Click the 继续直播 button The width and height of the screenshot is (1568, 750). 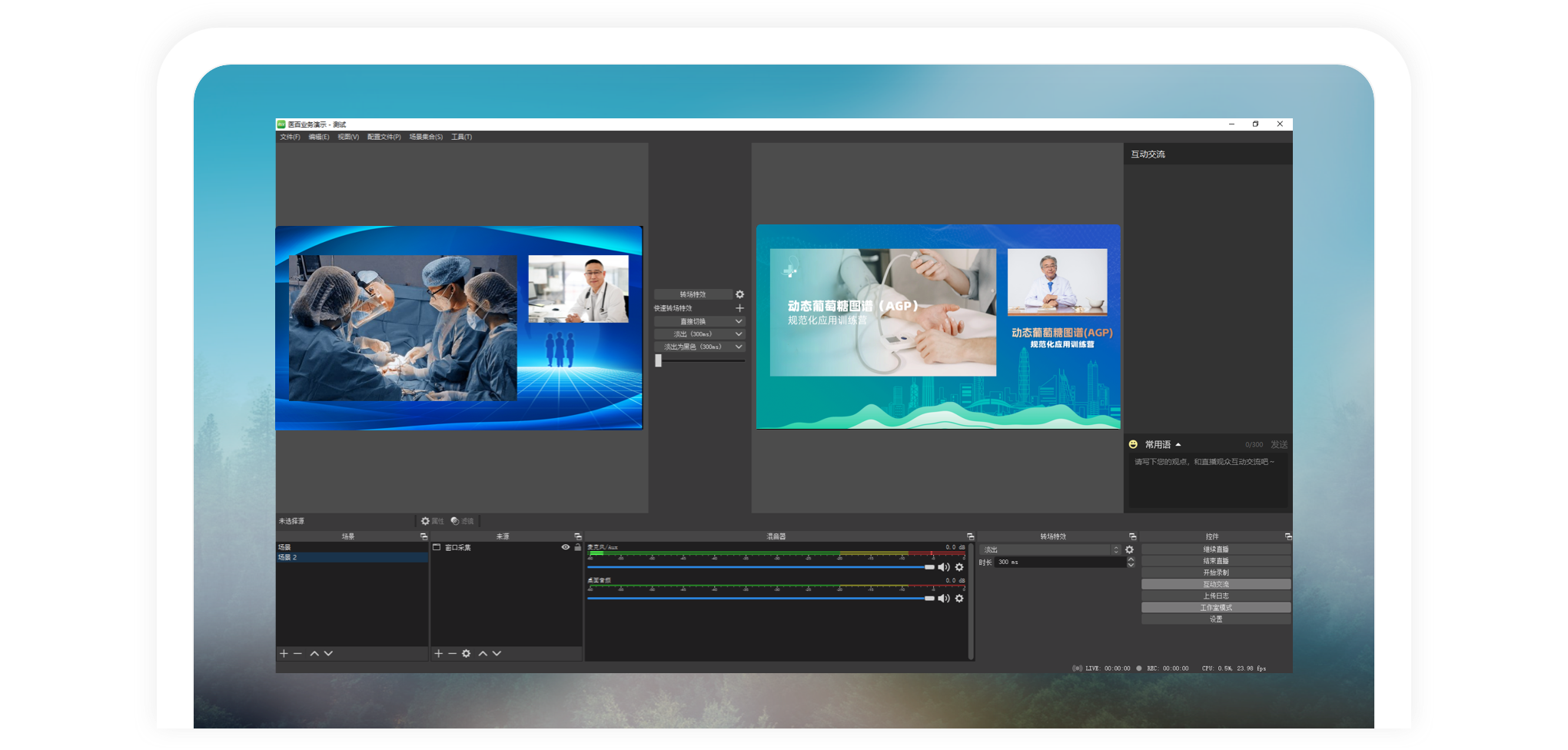pos(1216,549)
